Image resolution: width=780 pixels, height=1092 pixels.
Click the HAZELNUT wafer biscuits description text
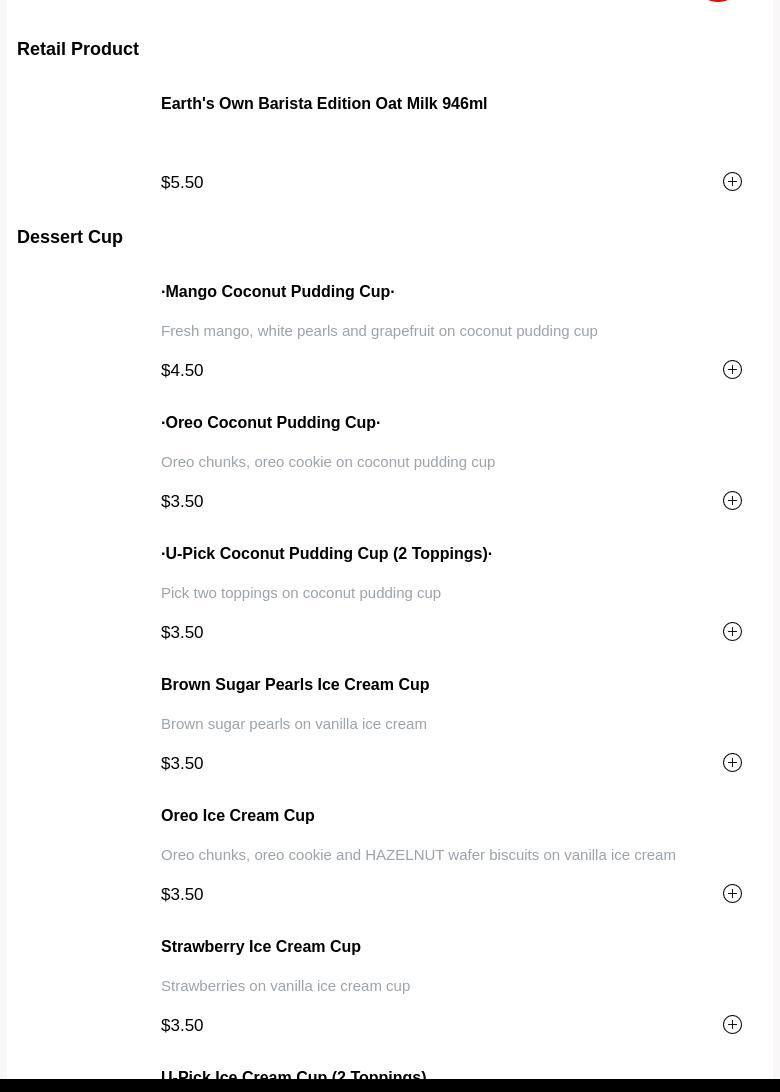[x=418, y=855]
